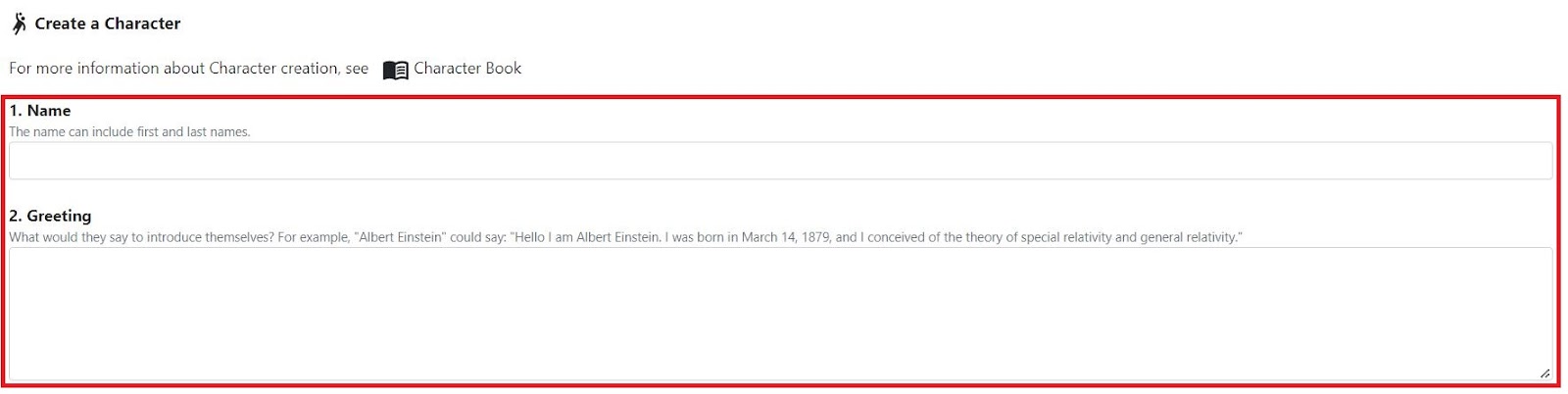Follow the Character Book link
This screenshot has width=1568, height=394.
[467, 69]
